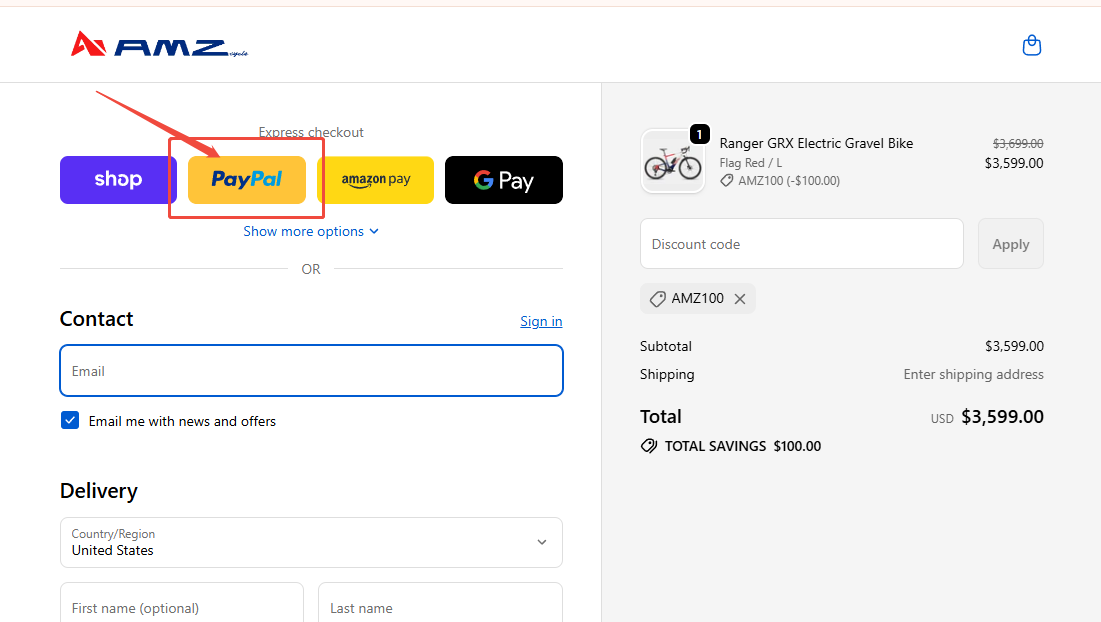Image resolution: width=1101 pixels, height=622 pixels.
Task: Click the First name (optional) field
Action: click(x=181, y=607)
